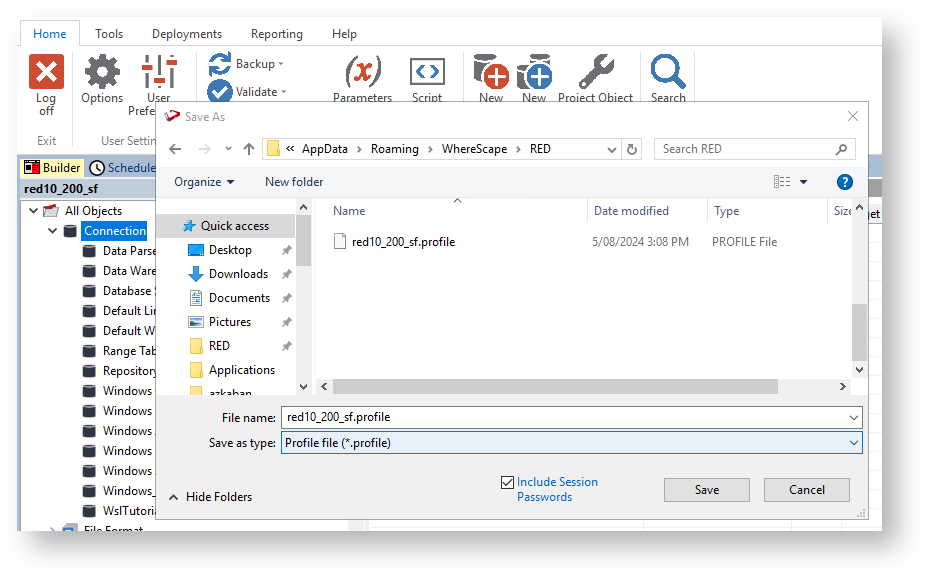930x579 pixels.
Task: Collapse the All Objects tree node
Action: point(34,211)
